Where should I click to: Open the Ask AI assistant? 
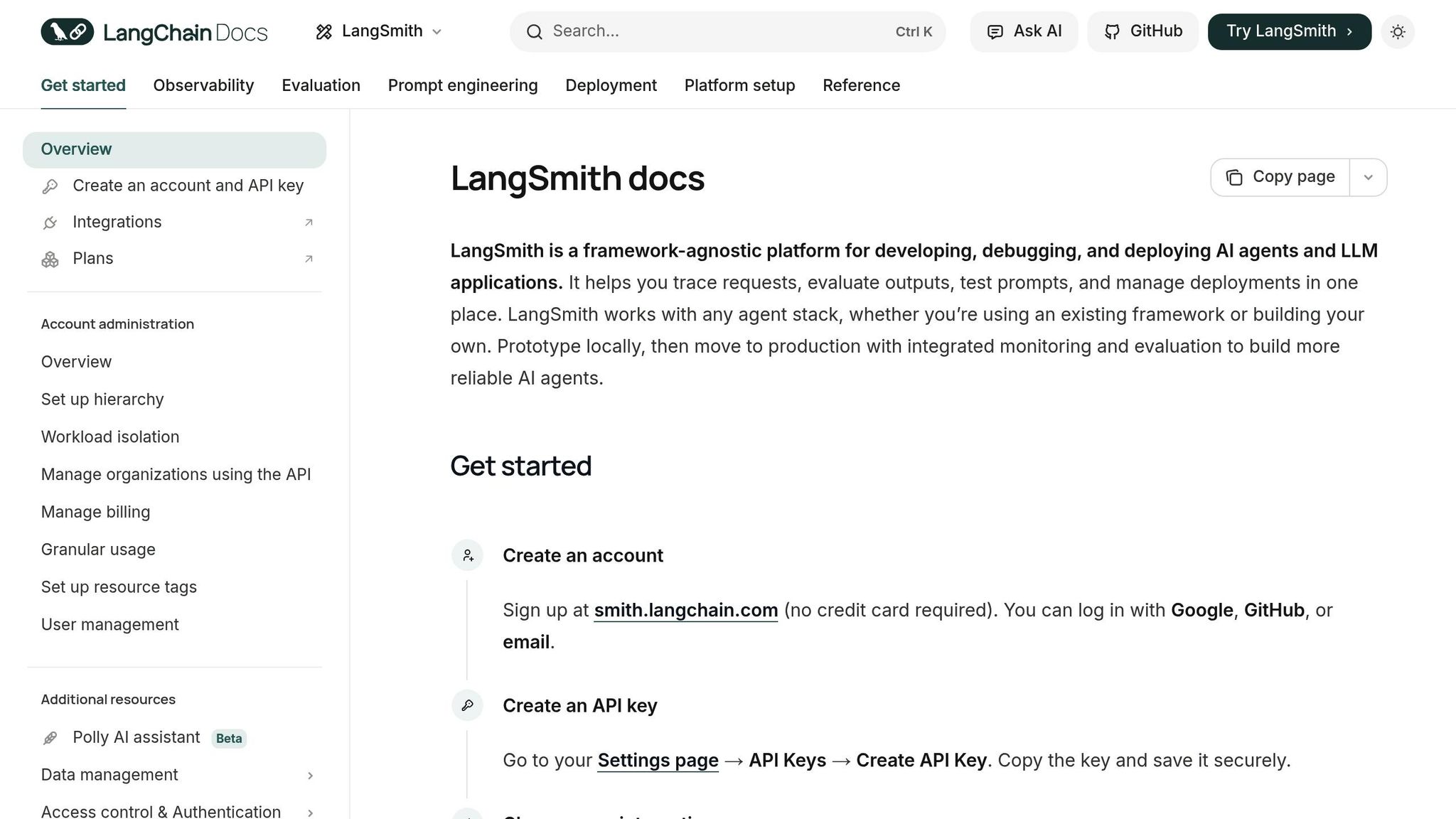coord(1024,31)
